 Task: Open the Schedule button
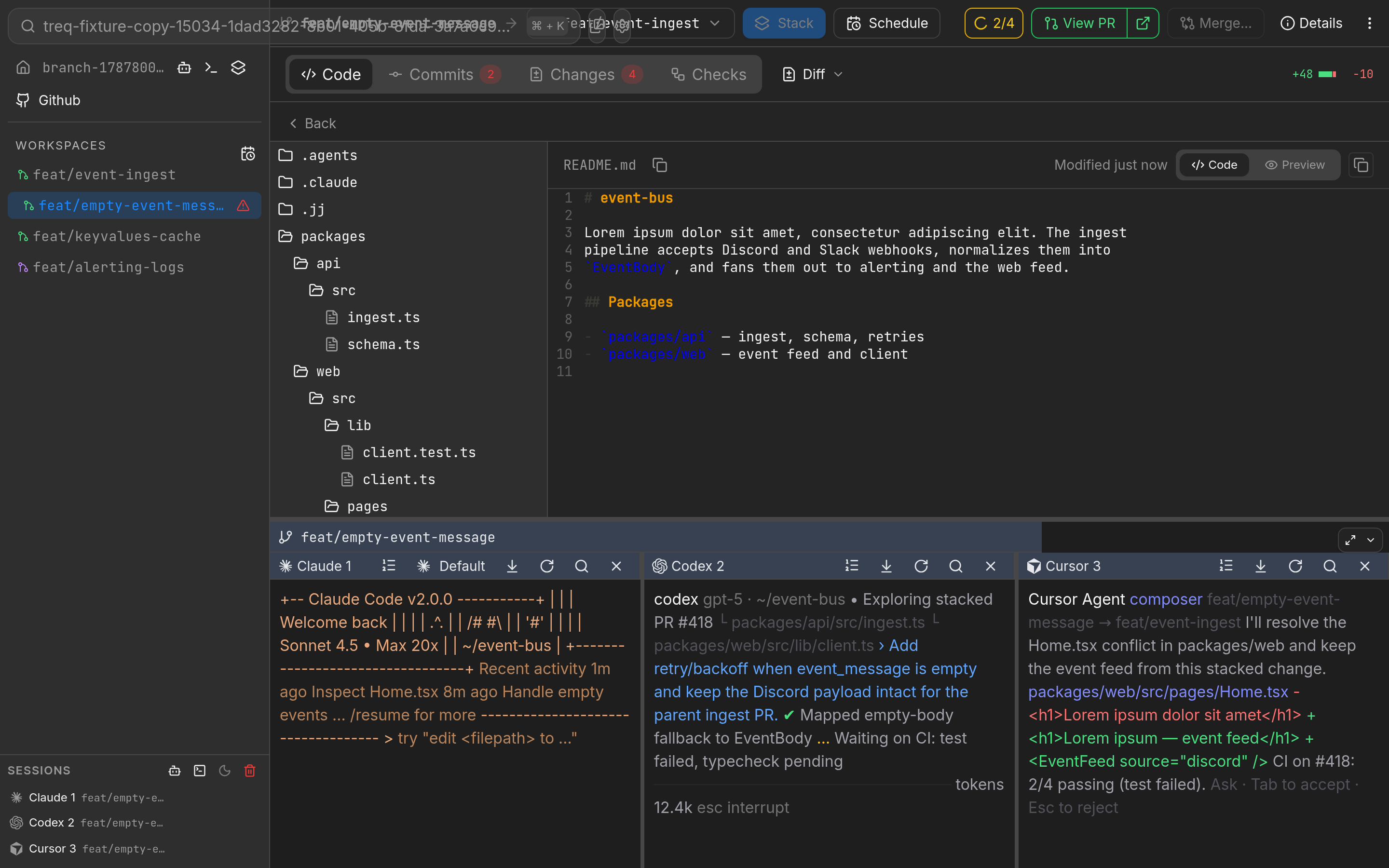[x=887, y=23]
